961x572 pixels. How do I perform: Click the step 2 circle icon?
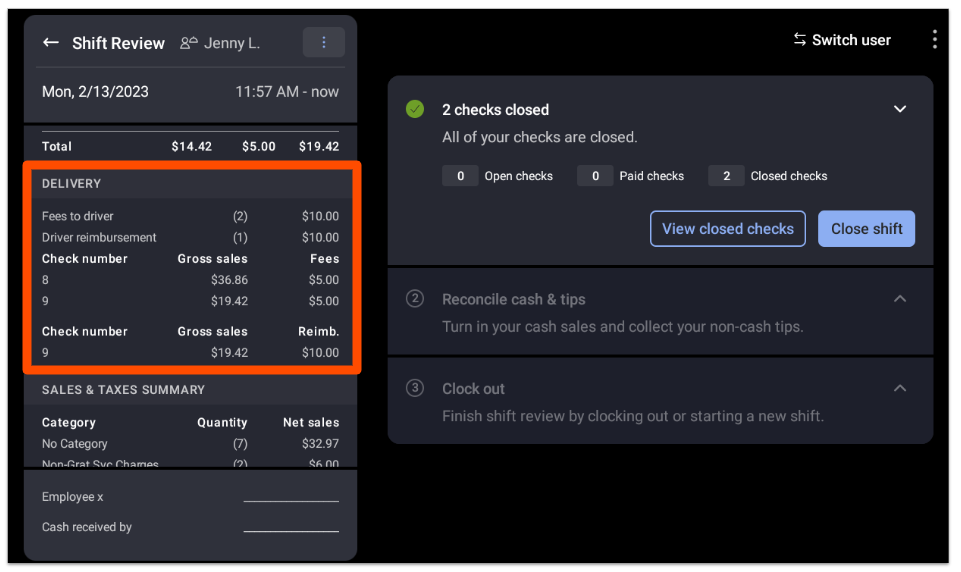pos(415,299)
